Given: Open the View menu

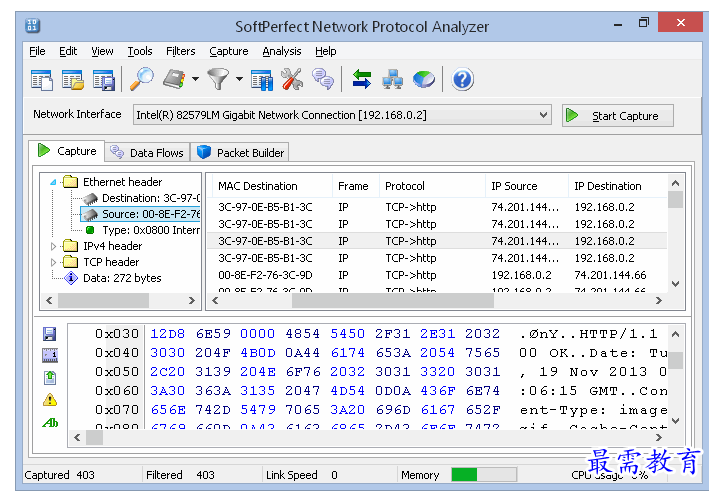Looking at the screenshot, I should click(102, 51).
